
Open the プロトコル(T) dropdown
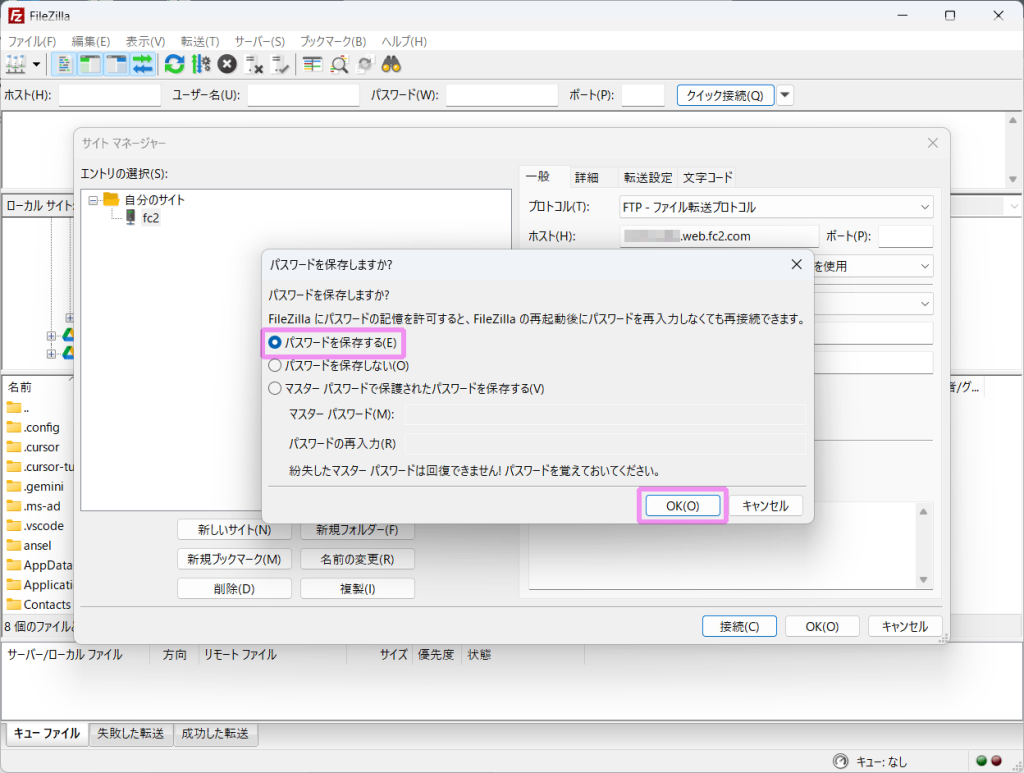click(776, 207)
